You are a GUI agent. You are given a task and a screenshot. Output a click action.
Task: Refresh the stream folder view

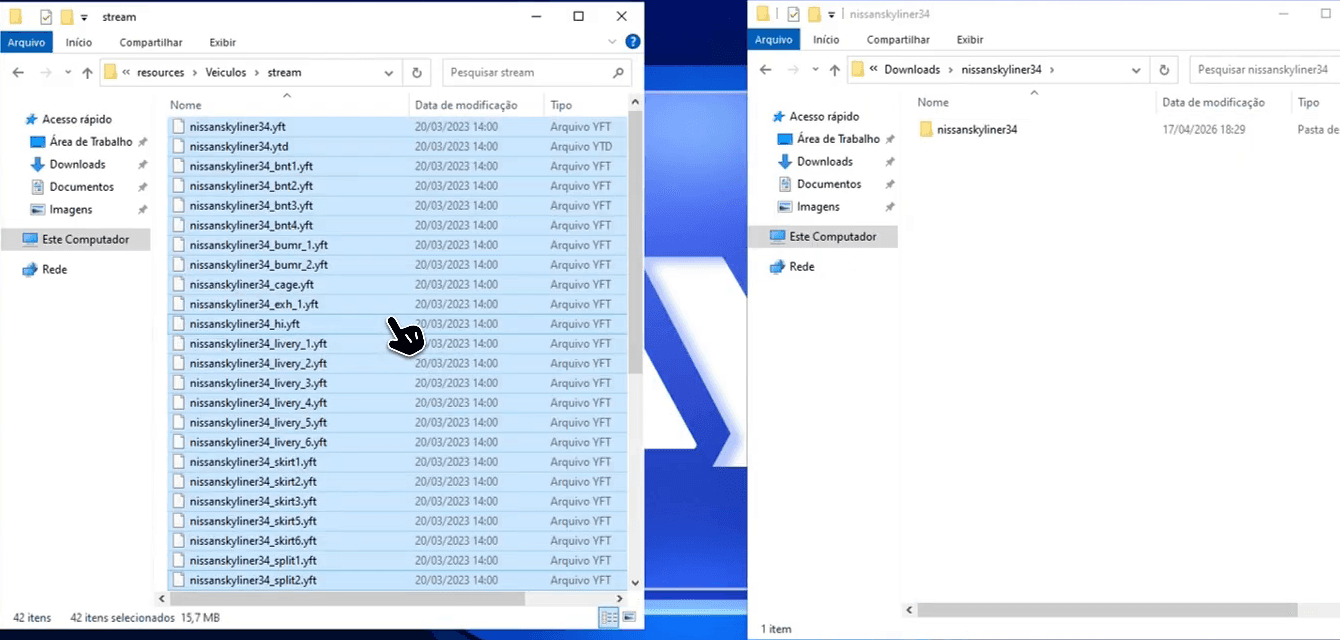(417, 72)
